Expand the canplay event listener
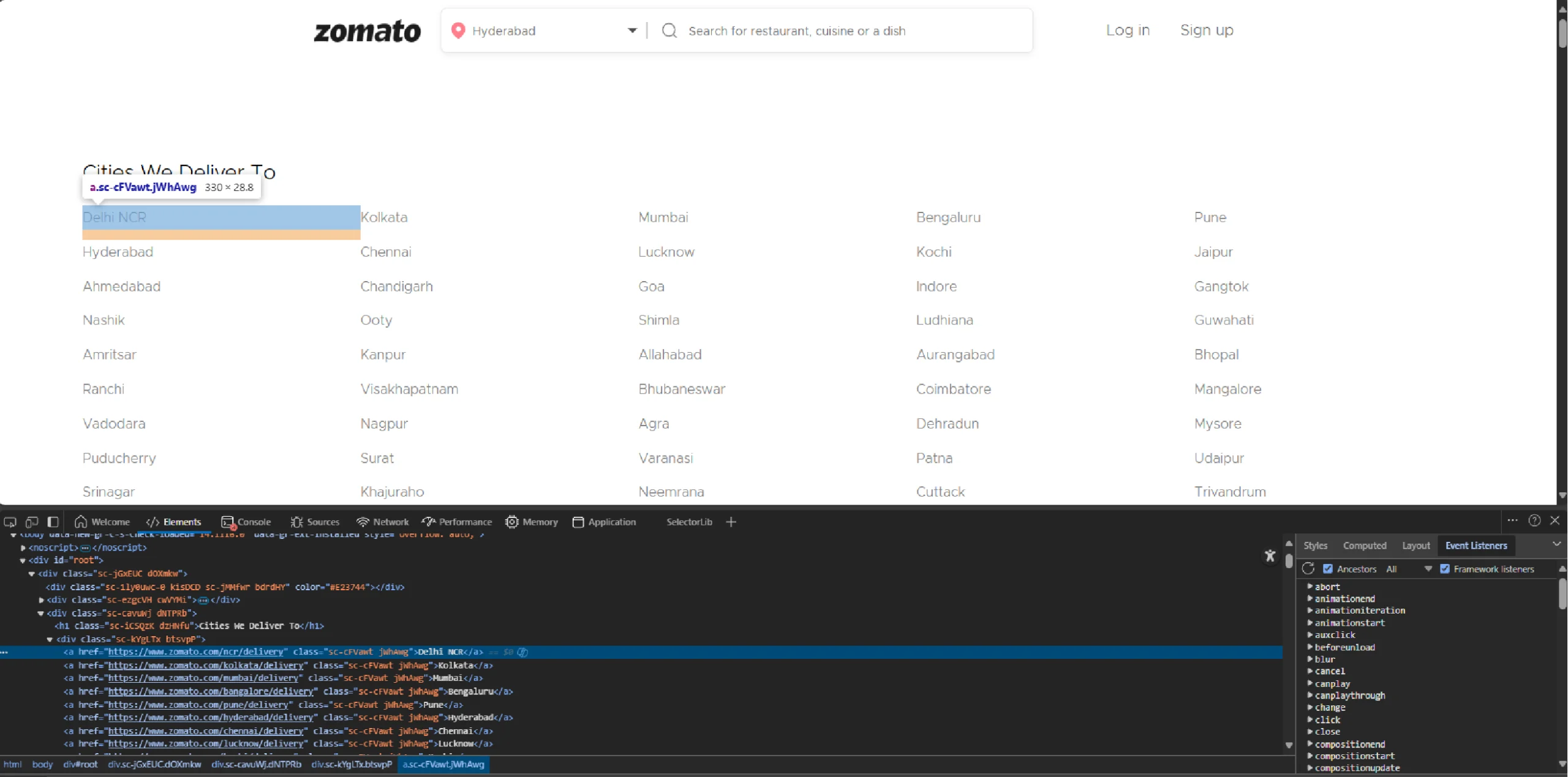The height and width of the screenshot is (777, 1568). [1310, 683]
